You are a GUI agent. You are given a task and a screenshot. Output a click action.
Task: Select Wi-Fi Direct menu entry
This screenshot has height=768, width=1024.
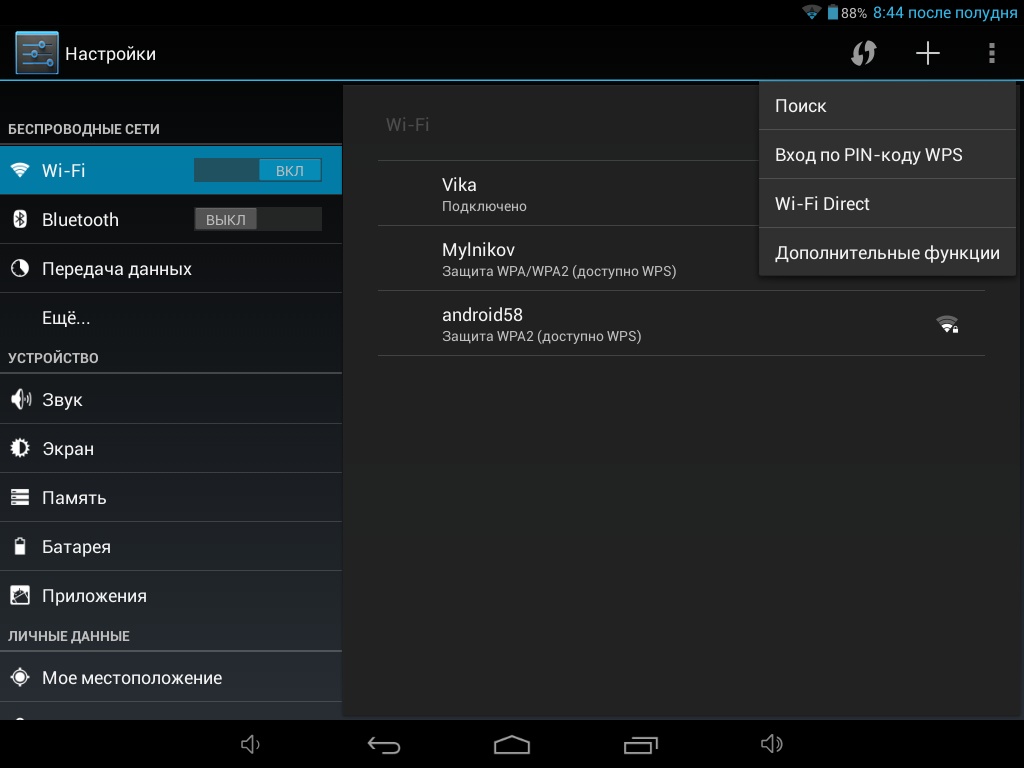click(887, 204)
